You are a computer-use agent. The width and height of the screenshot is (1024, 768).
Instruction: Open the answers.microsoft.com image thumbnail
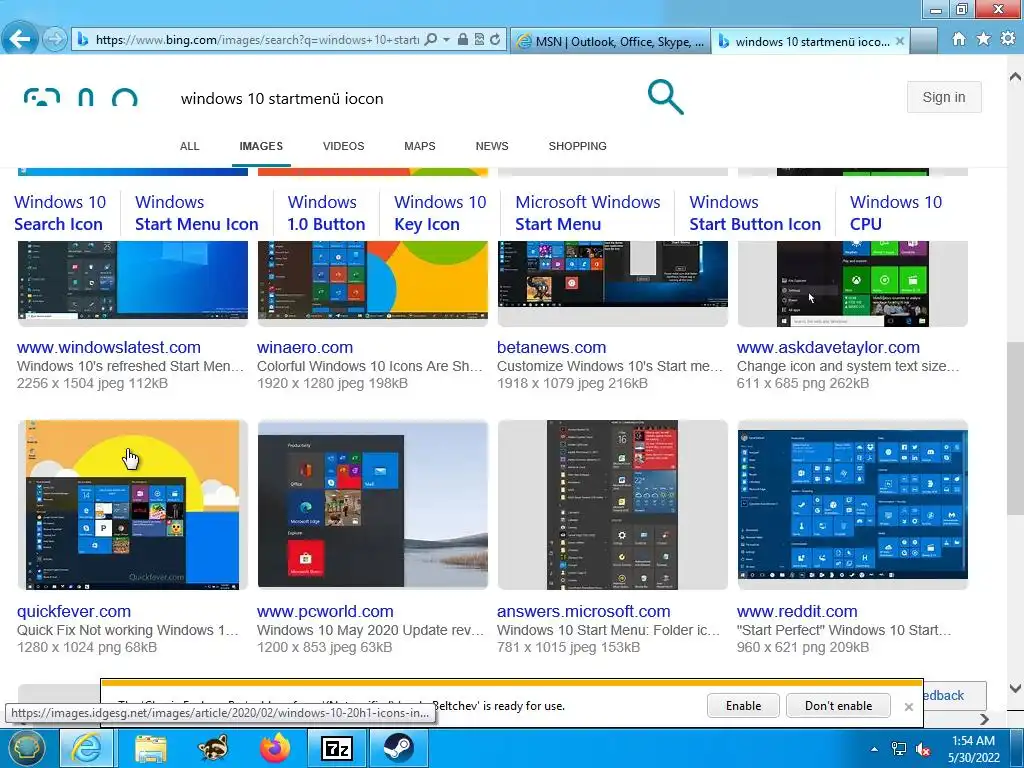(x=613, y=505)
